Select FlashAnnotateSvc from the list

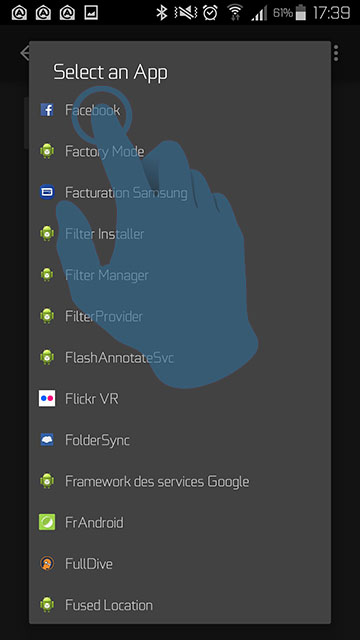coord(180,358)
